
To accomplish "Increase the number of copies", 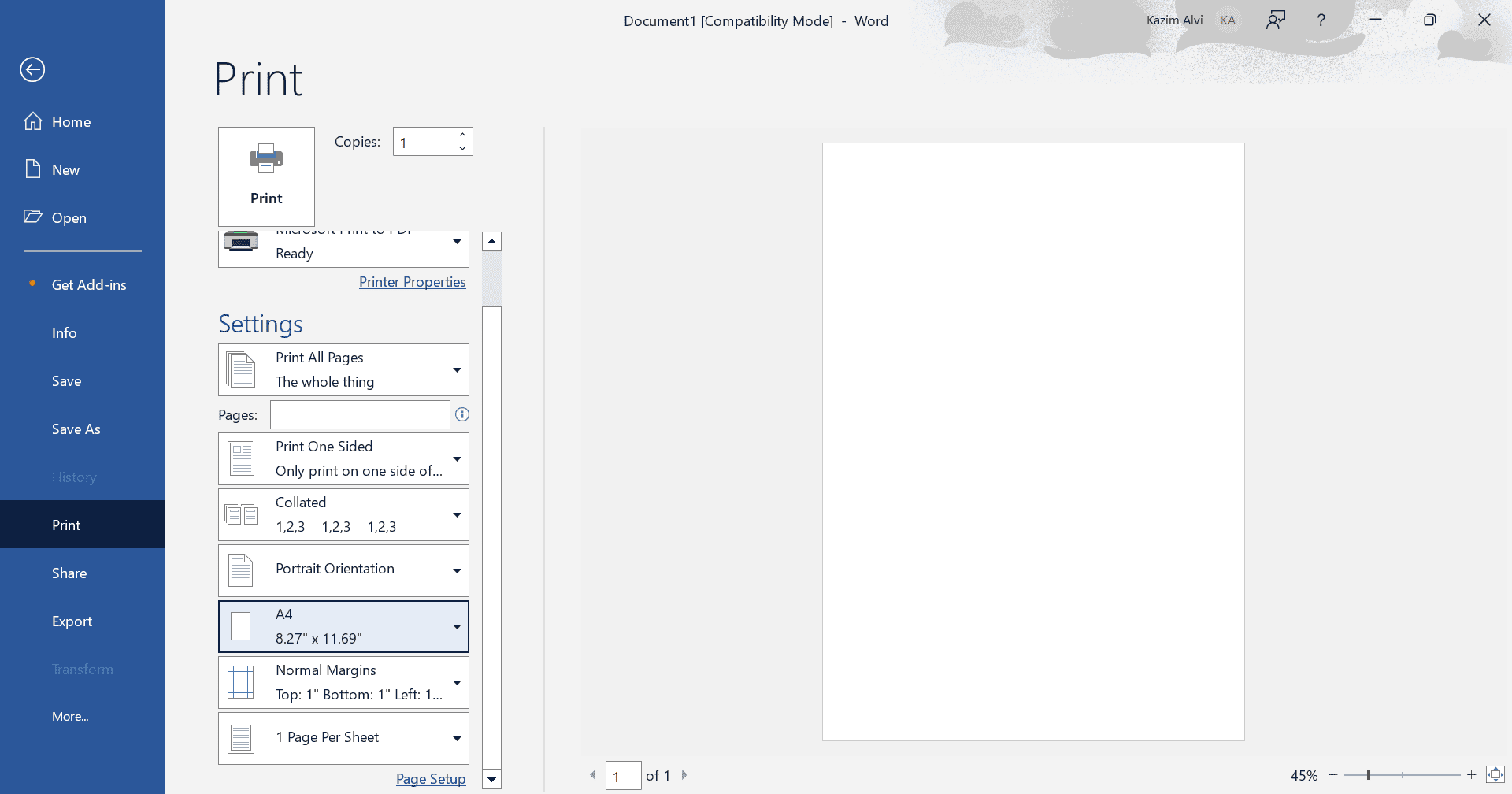I will pos(462,135).
